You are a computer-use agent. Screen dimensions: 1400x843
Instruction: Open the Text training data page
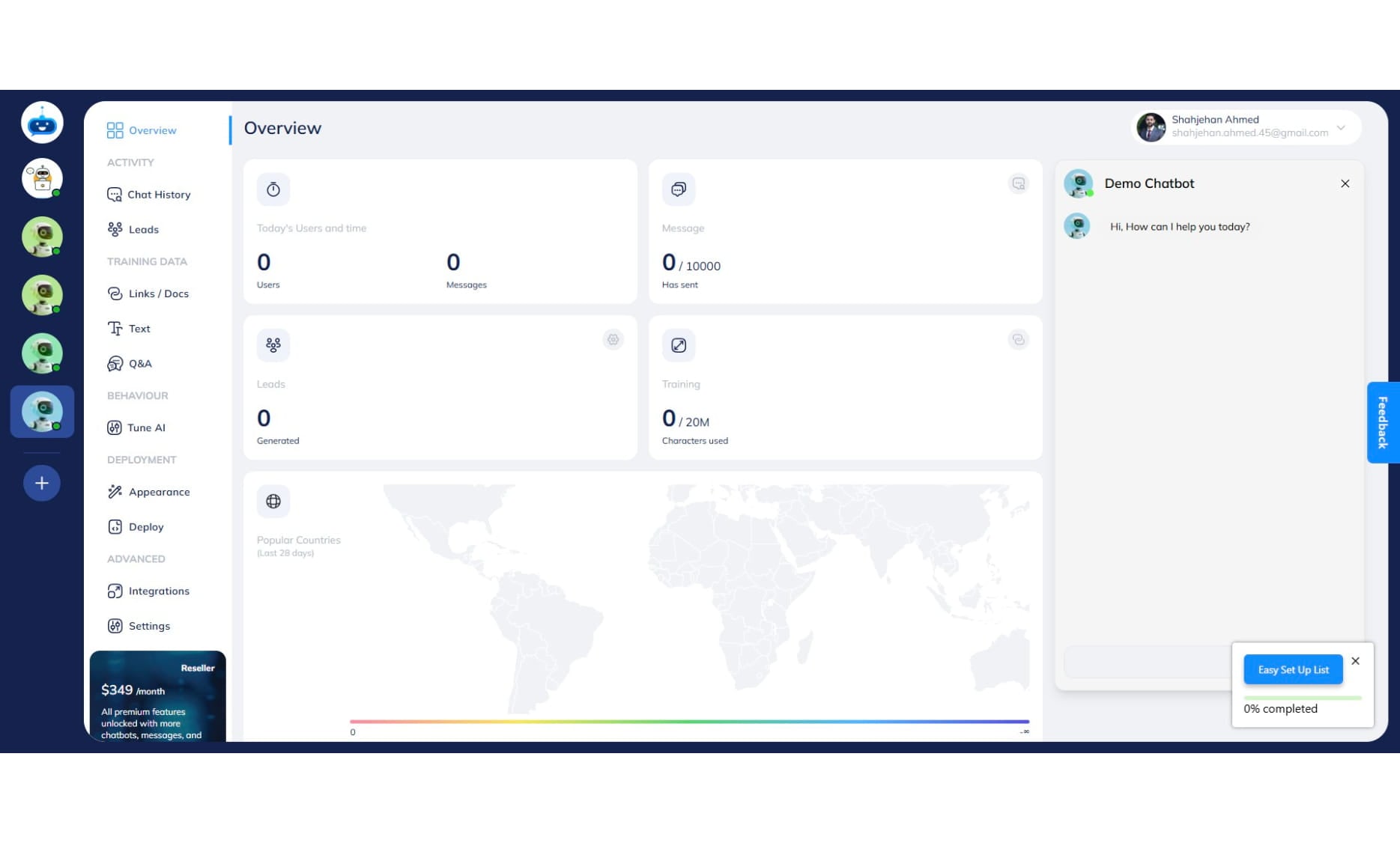(x=139, y=329)
